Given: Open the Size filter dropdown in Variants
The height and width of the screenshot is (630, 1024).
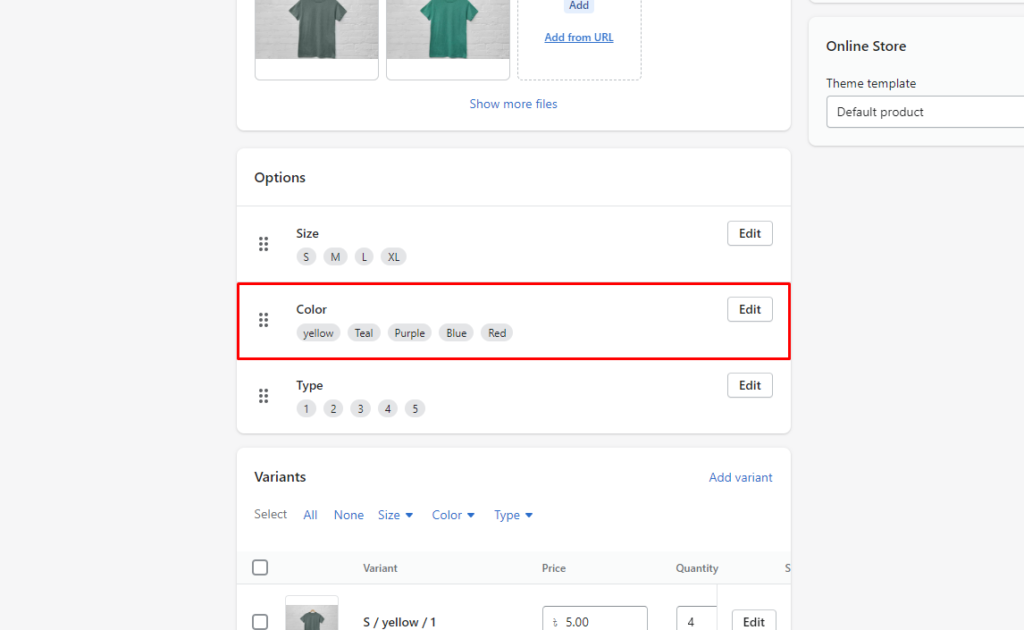Looking at the screenshot, I should 395,514.
